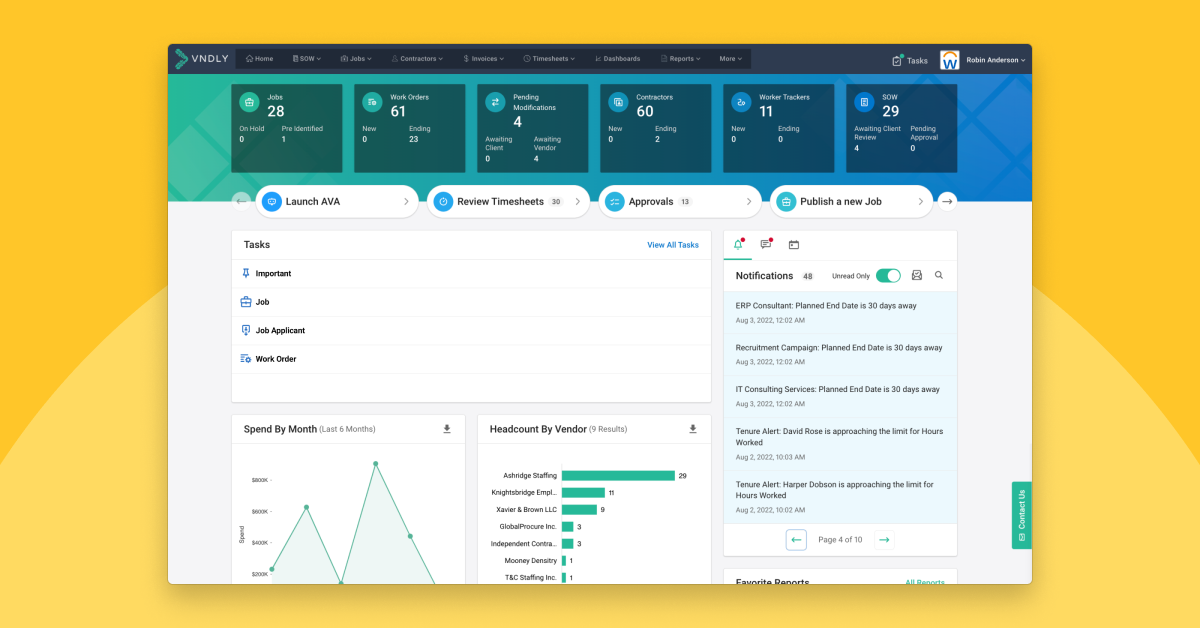Go to the Dashboards menu item
This screenshot has height=628, width=1200.
pyautogui.click(x=617, y=59)
